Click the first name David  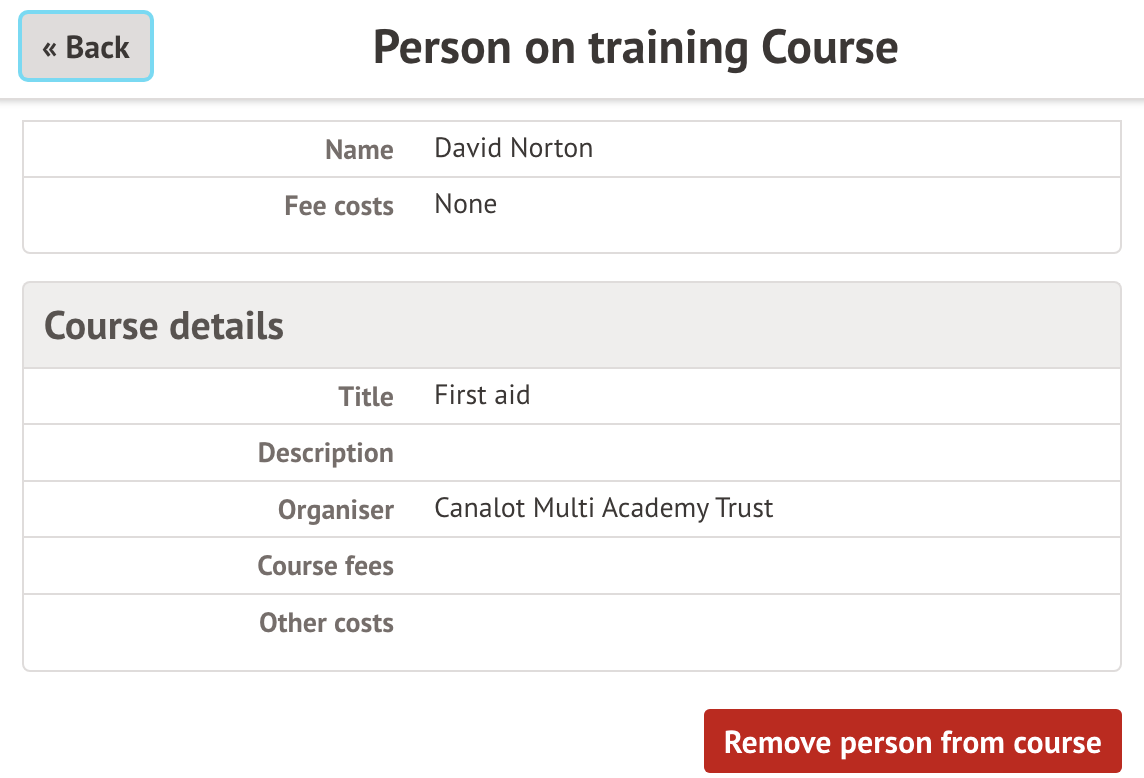tap(468, 149)
